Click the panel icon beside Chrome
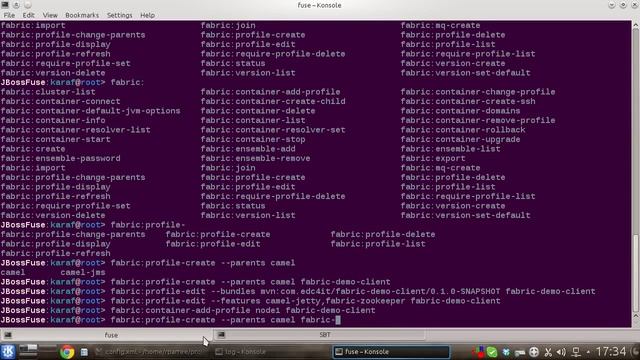Viewport: 640px width, 360px height. coord(84,352)
